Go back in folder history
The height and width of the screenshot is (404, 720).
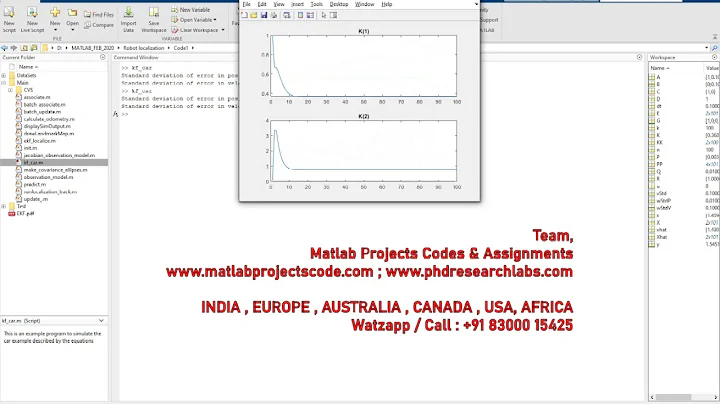click(x=4, y=48)
